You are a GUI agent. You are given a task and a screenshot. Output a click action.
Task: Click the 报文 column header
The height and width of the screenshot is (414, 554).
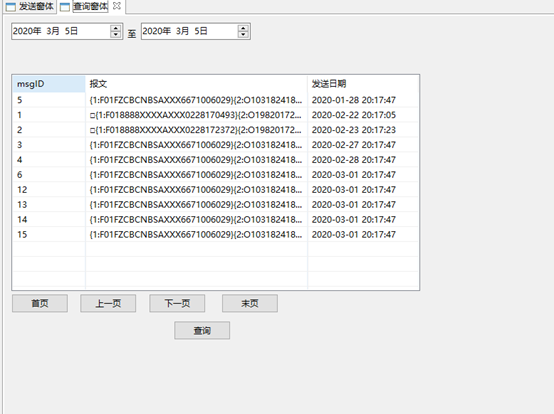coord(196,84)
